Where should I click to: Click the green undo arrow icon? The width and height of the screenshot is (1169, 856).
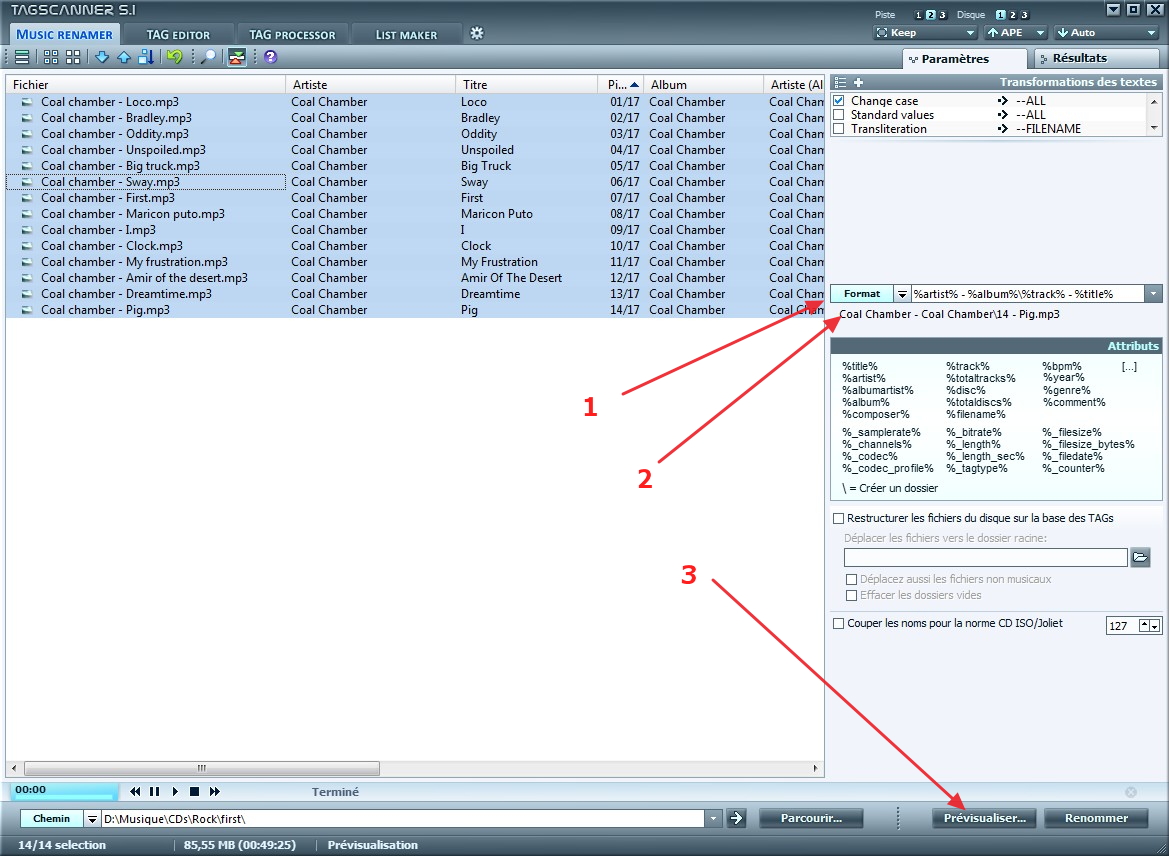(174, 57)
